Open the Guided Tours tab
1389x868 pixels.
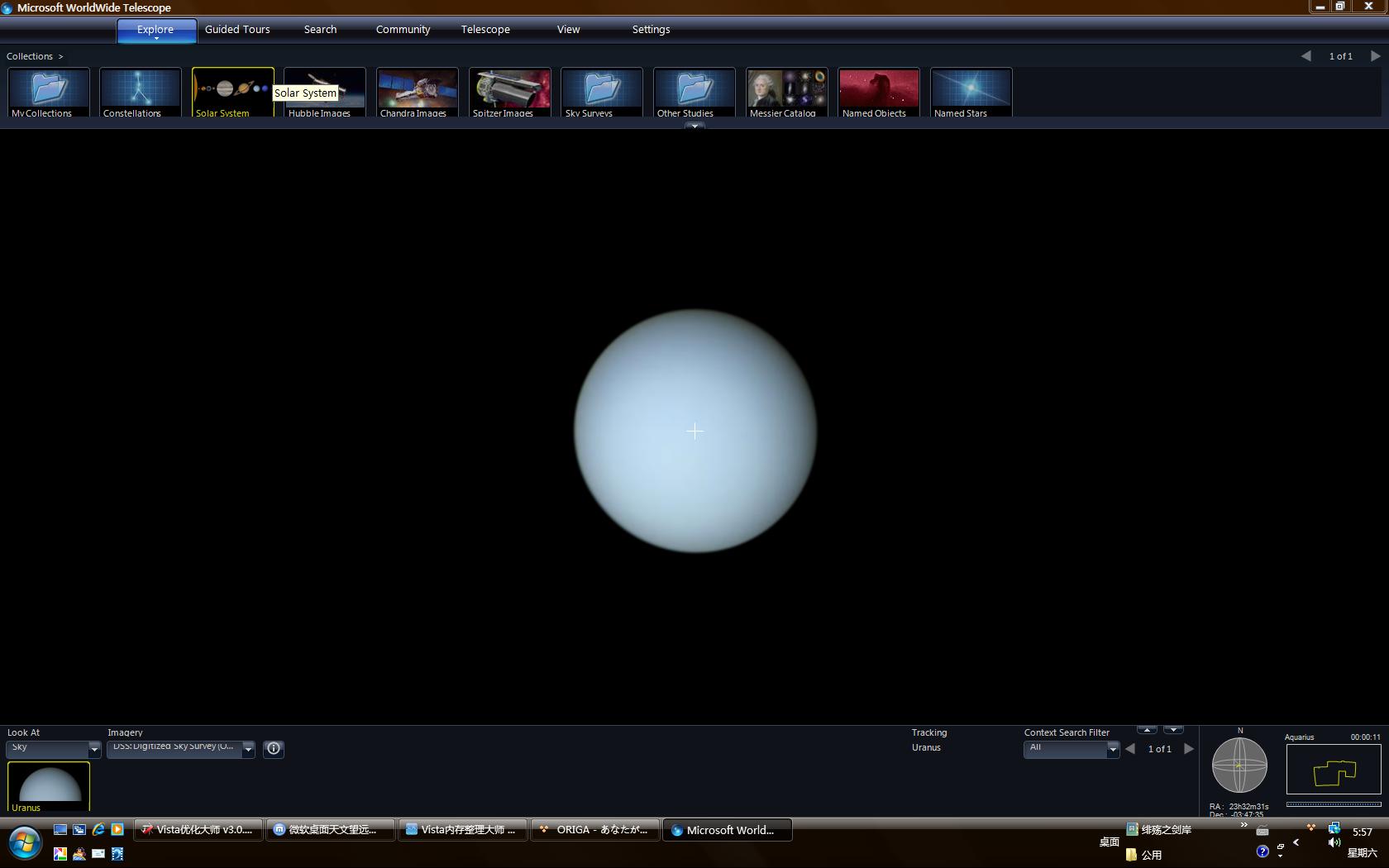(237, 29)
